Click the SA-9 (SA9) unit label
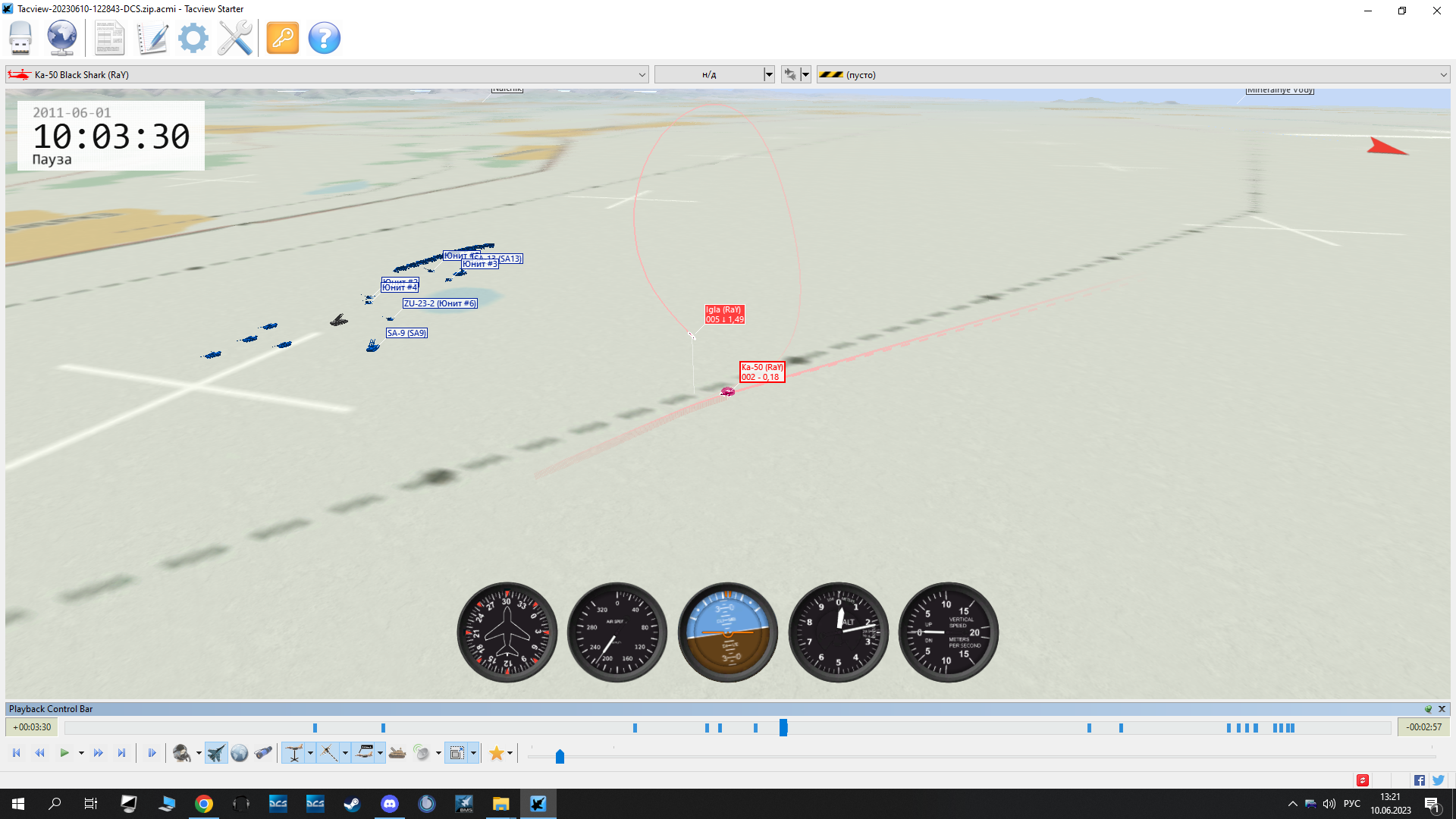The width and height of the screenshot is (1456, 819). (x=406, y=333)
